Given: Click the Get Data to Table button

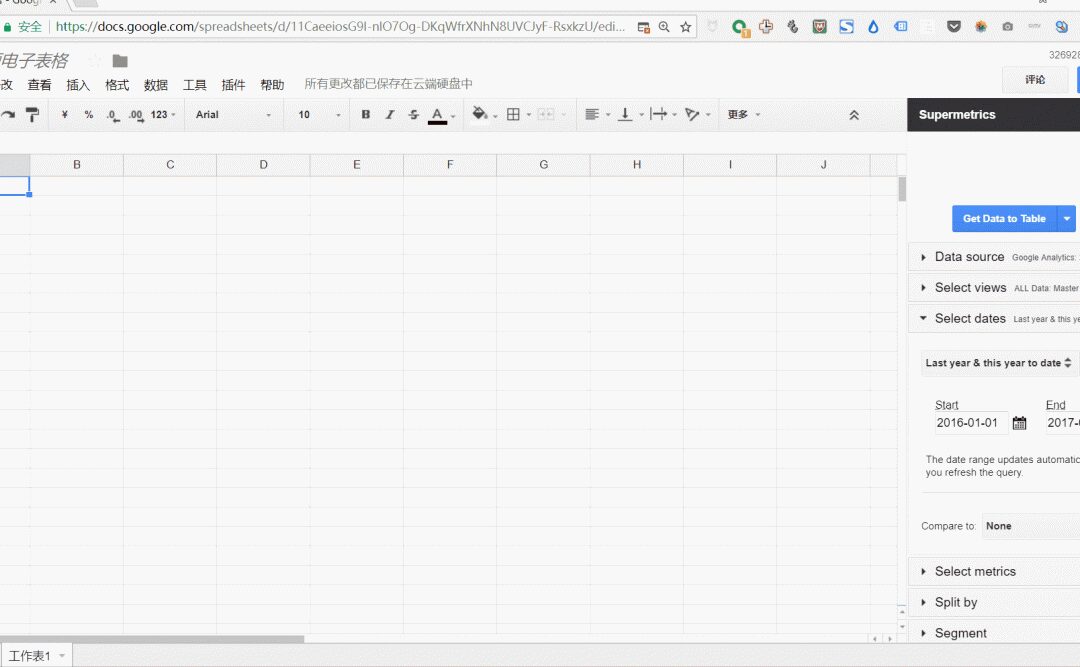Looking at the screenshot, I should click(x=1005, y=218).
